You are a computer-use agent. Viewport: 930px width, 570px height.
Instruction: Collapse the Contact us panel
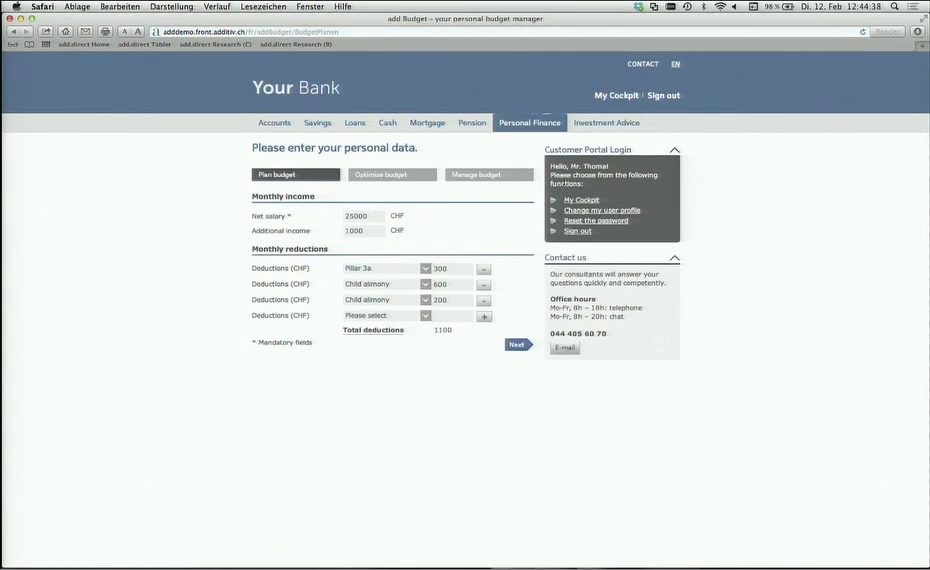[x=674, y=258]
